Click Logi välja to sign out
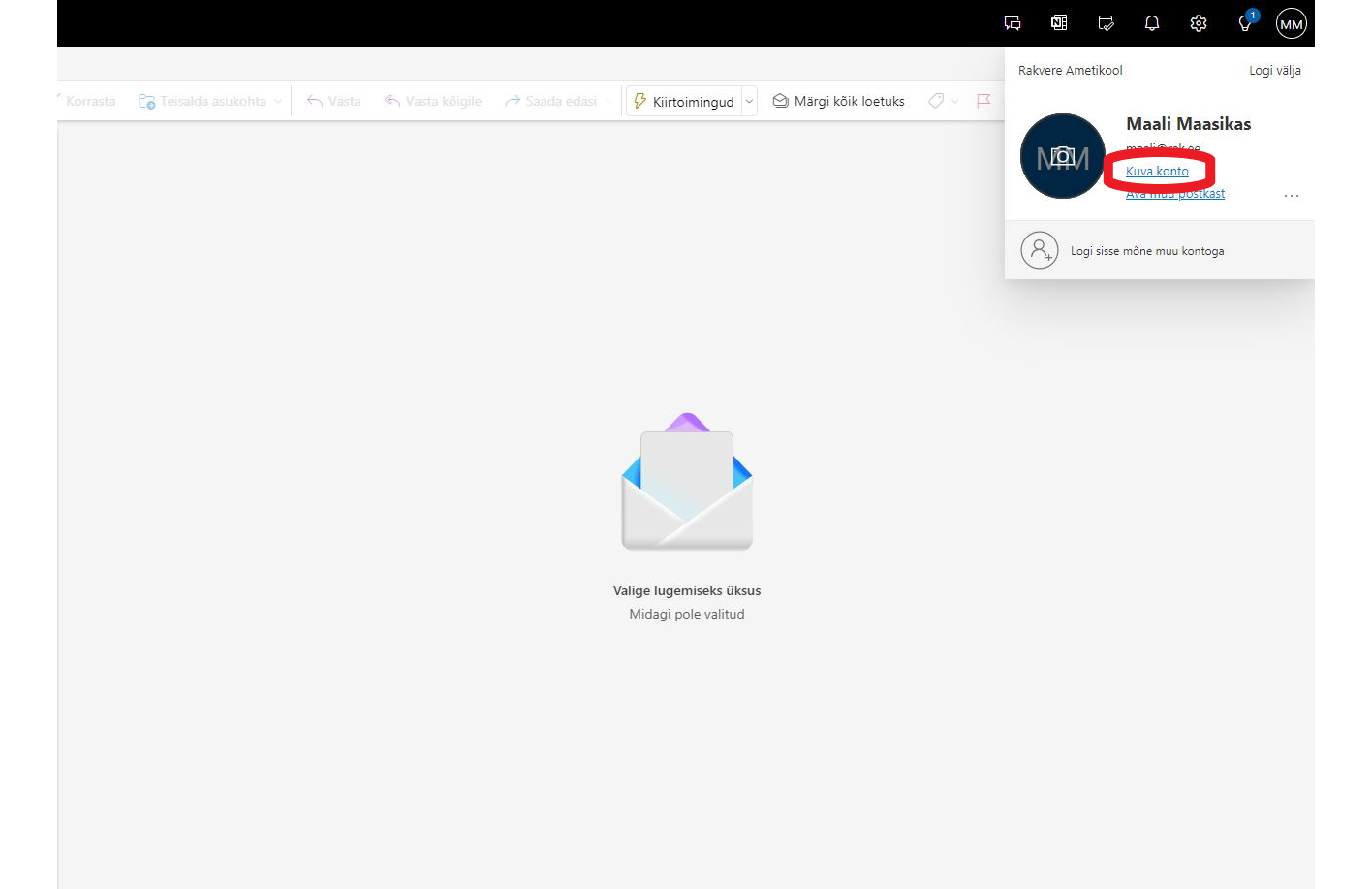 pyautogui.click(x=1274, y=71)
